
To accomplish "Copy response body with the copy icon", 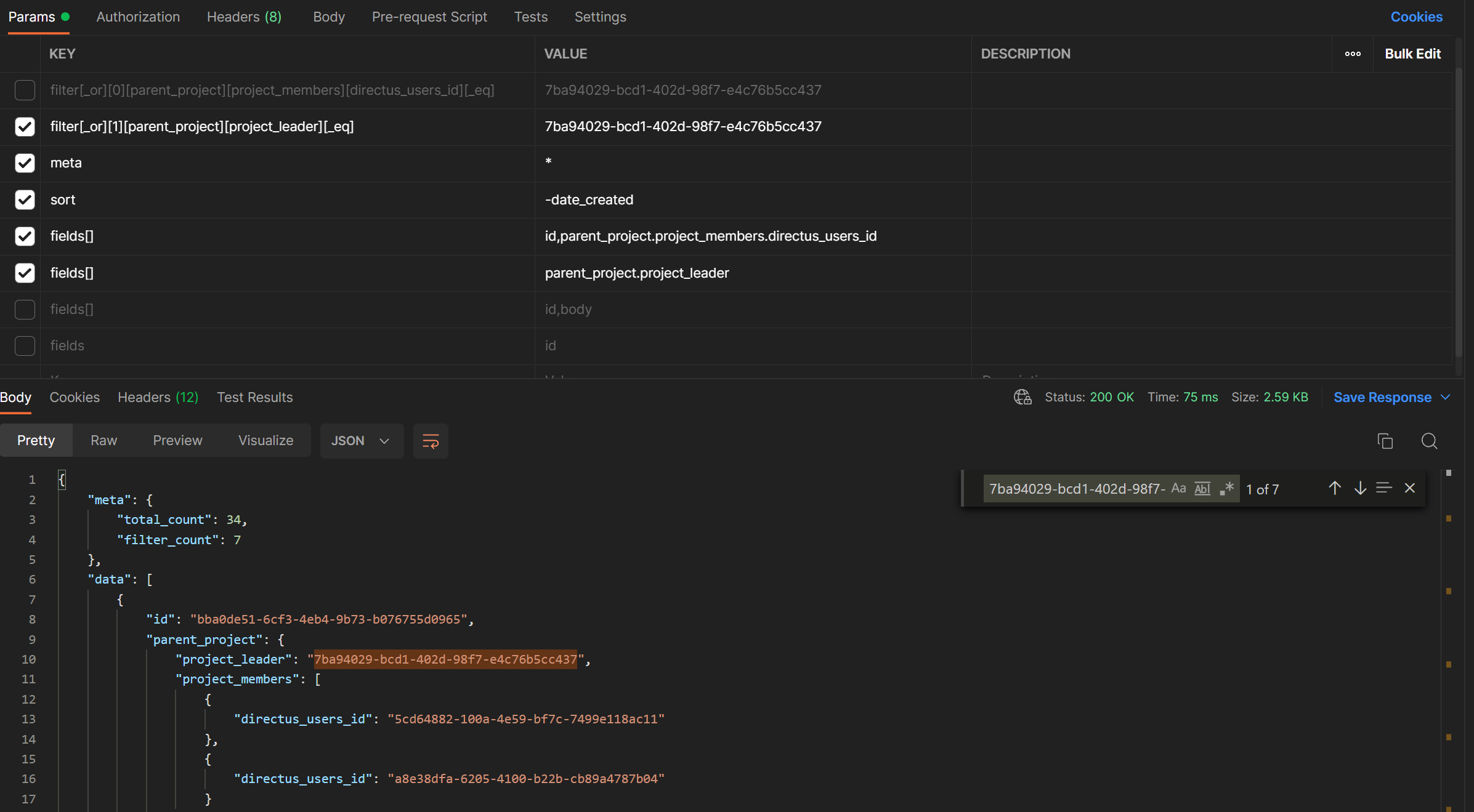I will pos(1385,441).
